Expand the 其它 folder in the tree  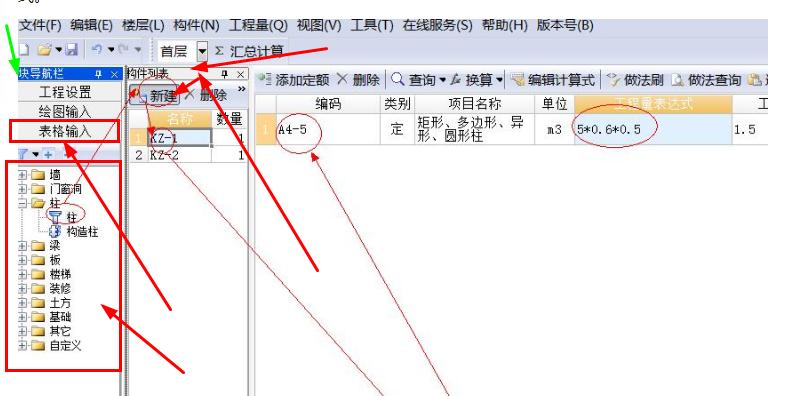pyautogui.click(x=23, y=331)
